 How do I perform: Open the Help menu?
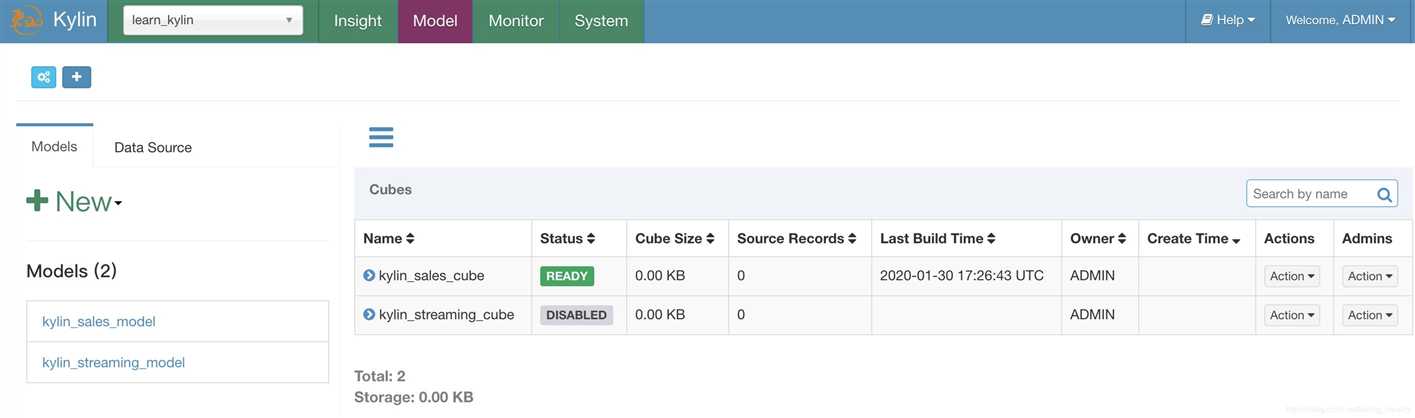pos(1228,20)
